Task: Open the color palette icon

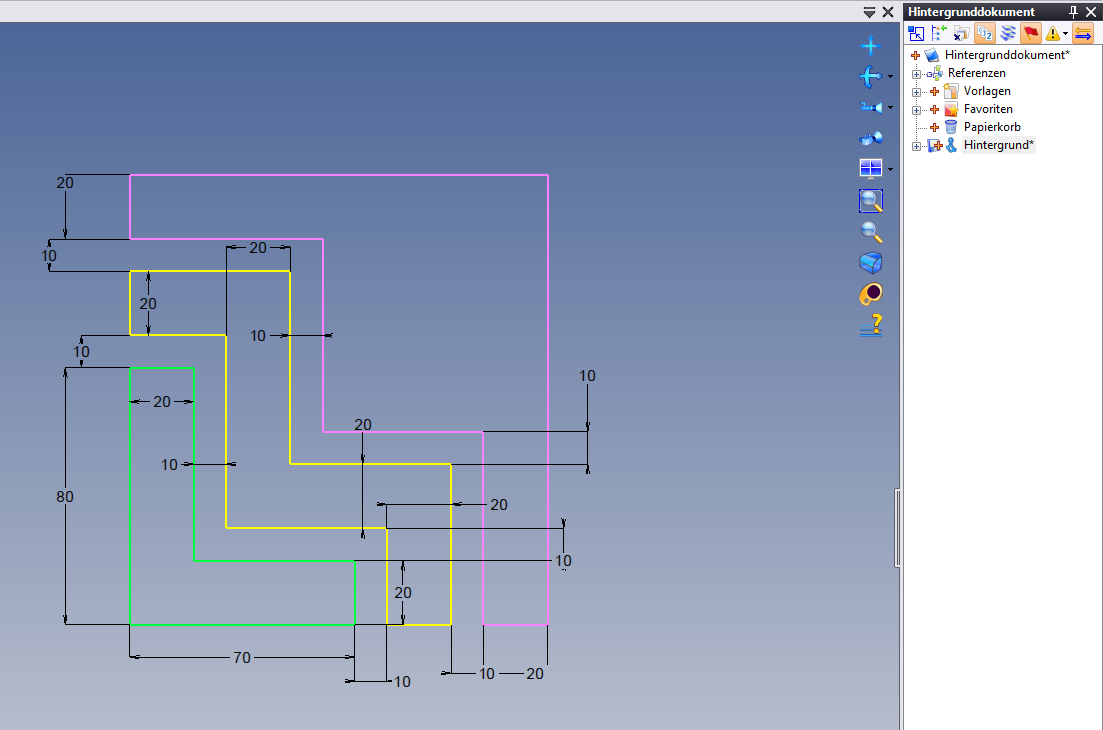Action: 871,294
